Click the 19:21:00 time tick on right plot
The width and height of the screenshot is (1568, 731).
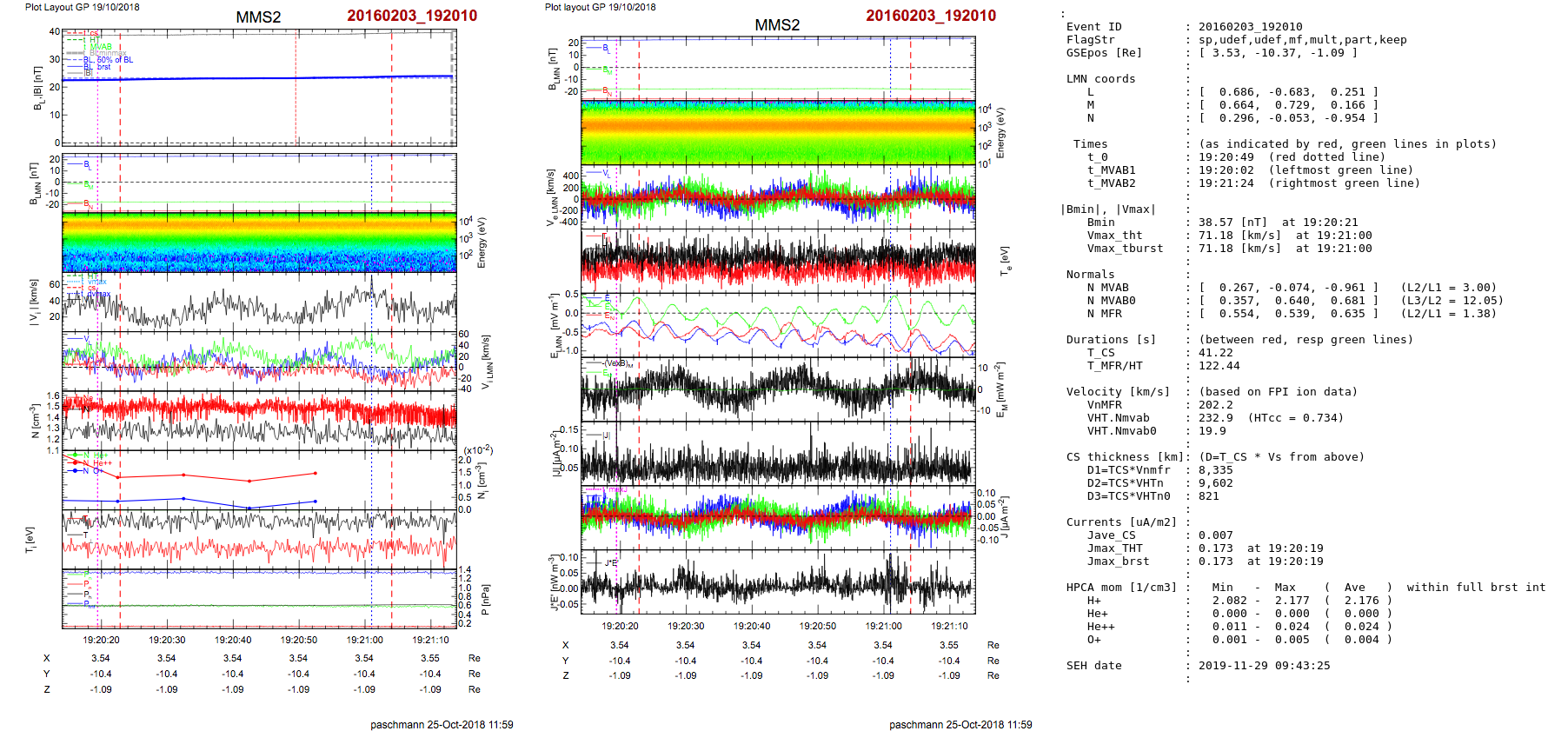(x=883, y=626)
